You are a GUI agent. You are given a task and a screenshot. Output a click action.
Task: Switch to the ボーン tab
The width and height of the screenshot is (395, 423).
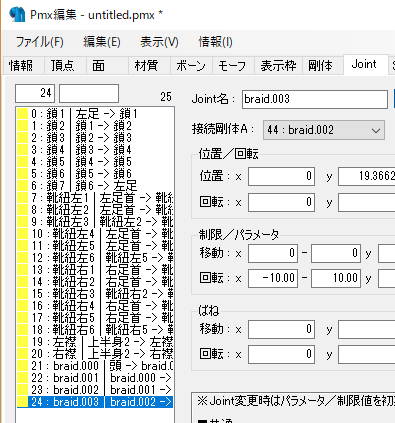pos(191,65)
